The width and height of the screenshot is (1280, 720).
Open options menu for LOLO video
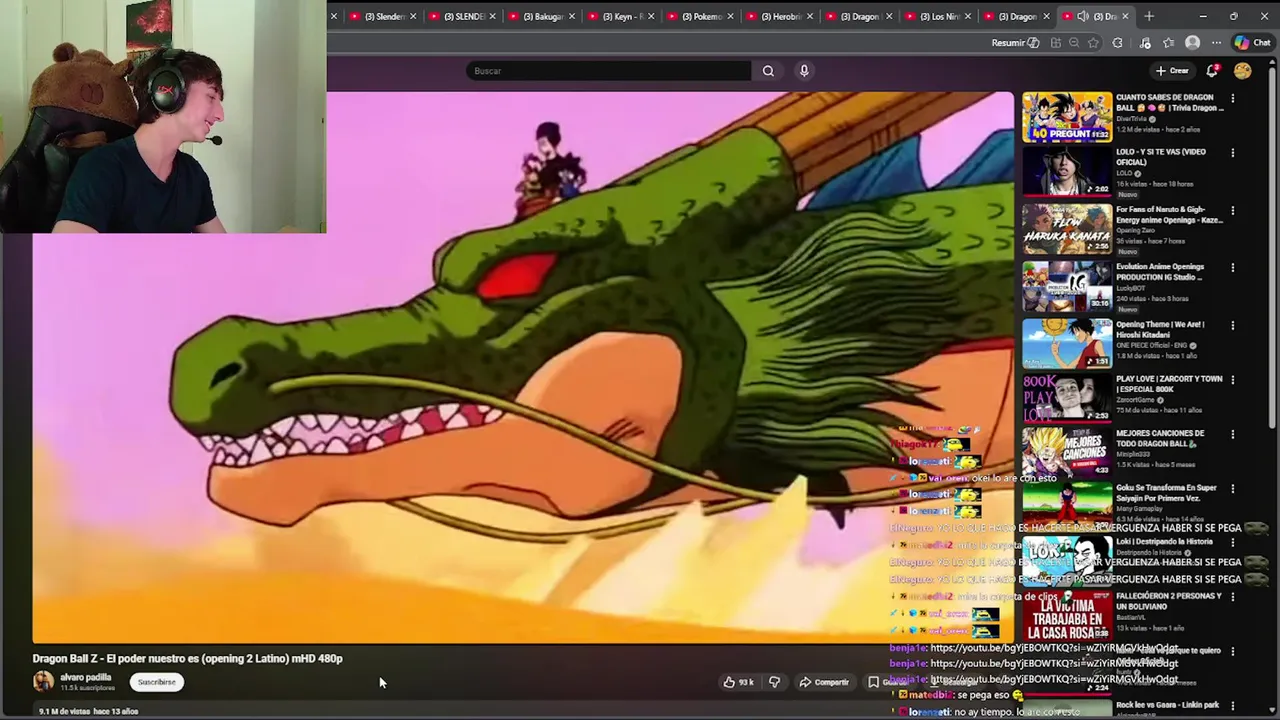[x=1232, y=153]
